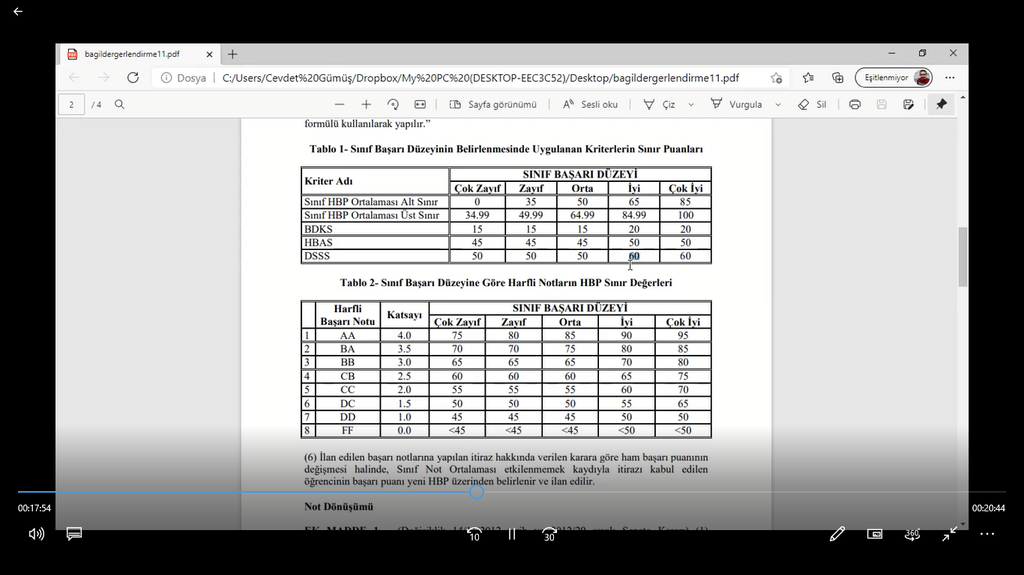Click the address bar with the file path
This screenshot has width=1024, height=575.
tap(480, 78)
